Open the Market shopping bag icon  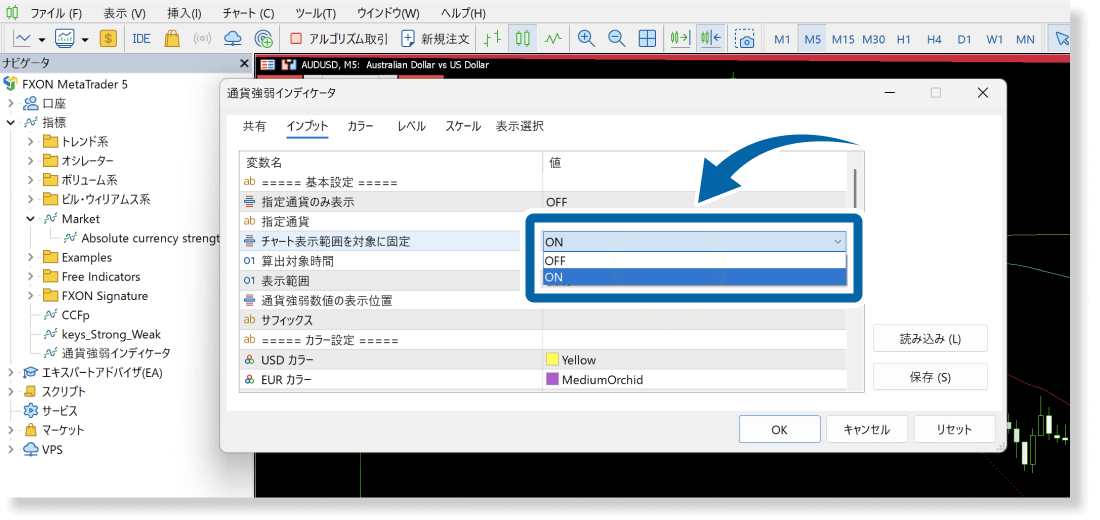point(172,39)
